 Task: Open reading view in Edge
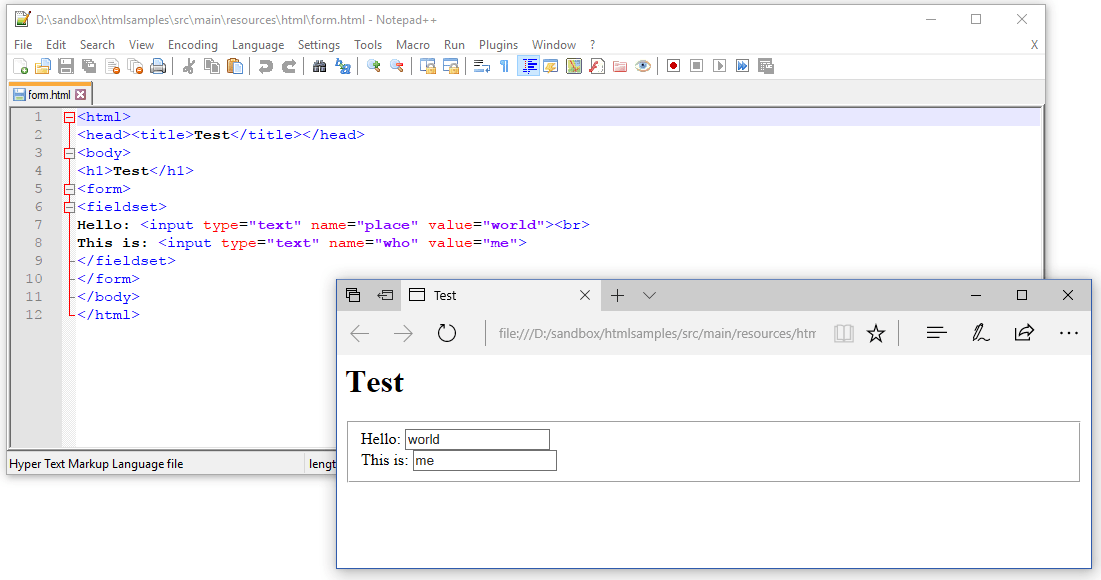[844, 333]
